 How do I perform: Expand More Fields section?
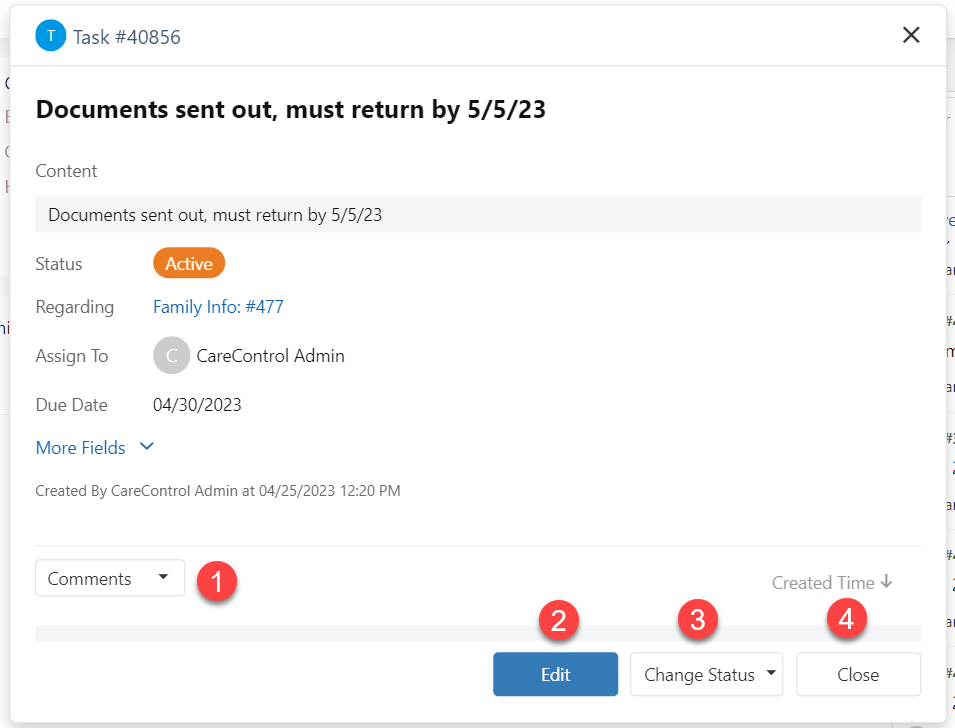tap(81, 448)
